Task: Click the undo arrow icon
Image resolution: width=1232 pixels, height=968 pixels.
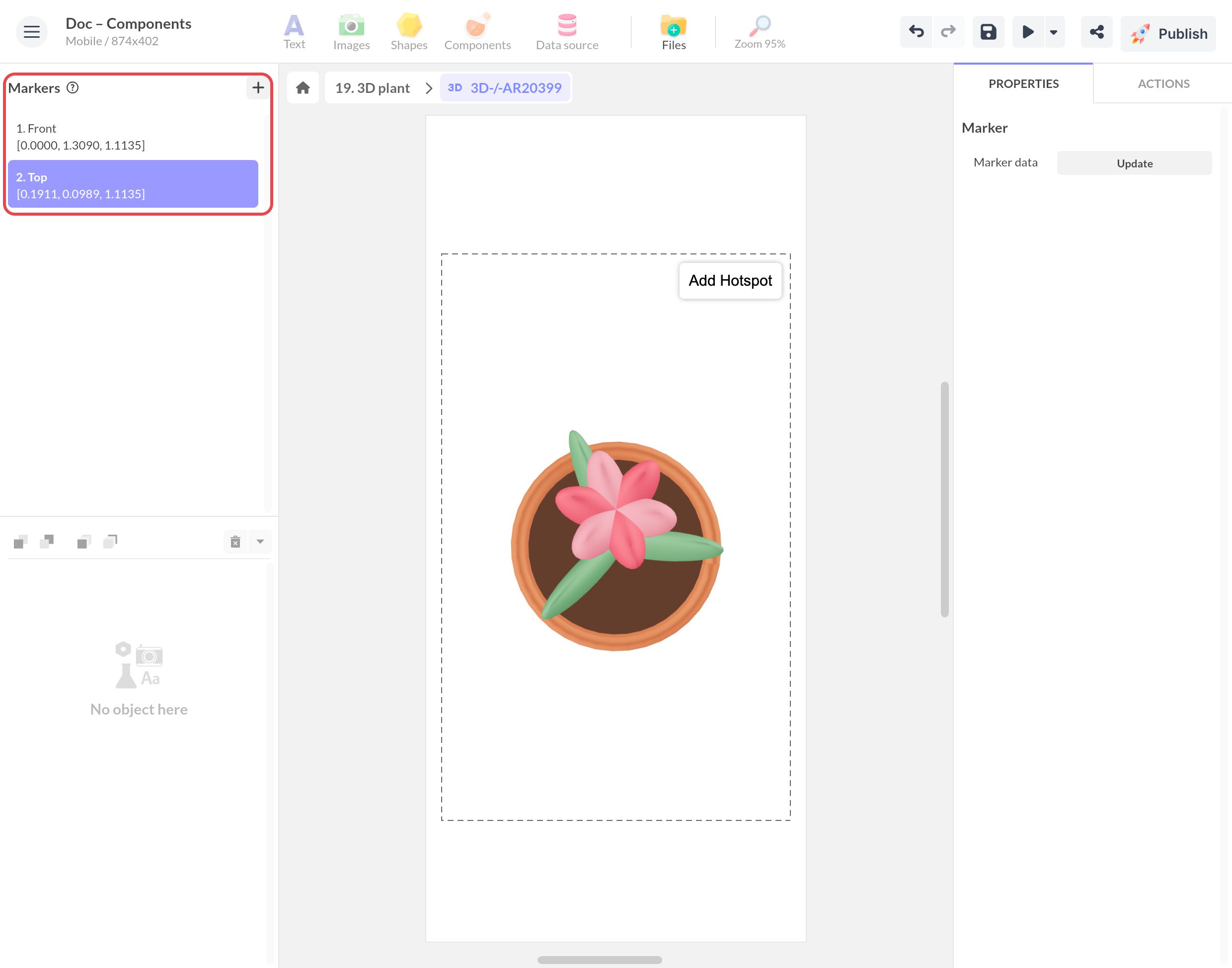Action: [x=916, y=32]
